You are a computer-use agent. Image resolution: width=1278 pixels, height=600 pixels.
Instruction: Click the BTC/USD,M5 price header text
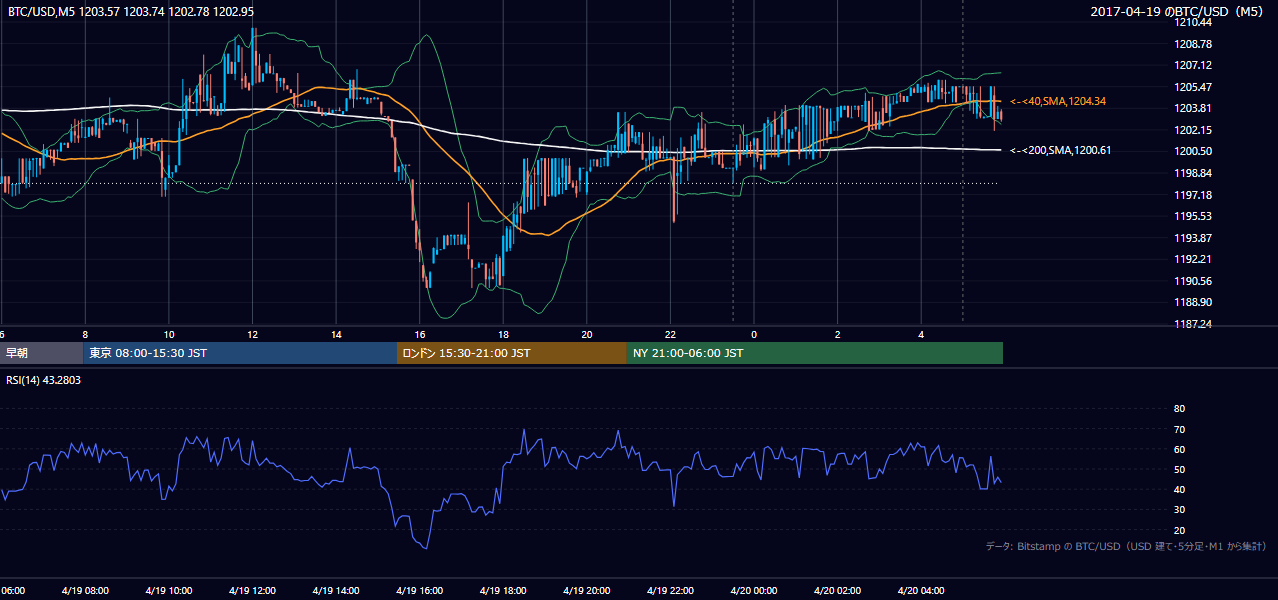pyautogui.click(x=130, y=11)
